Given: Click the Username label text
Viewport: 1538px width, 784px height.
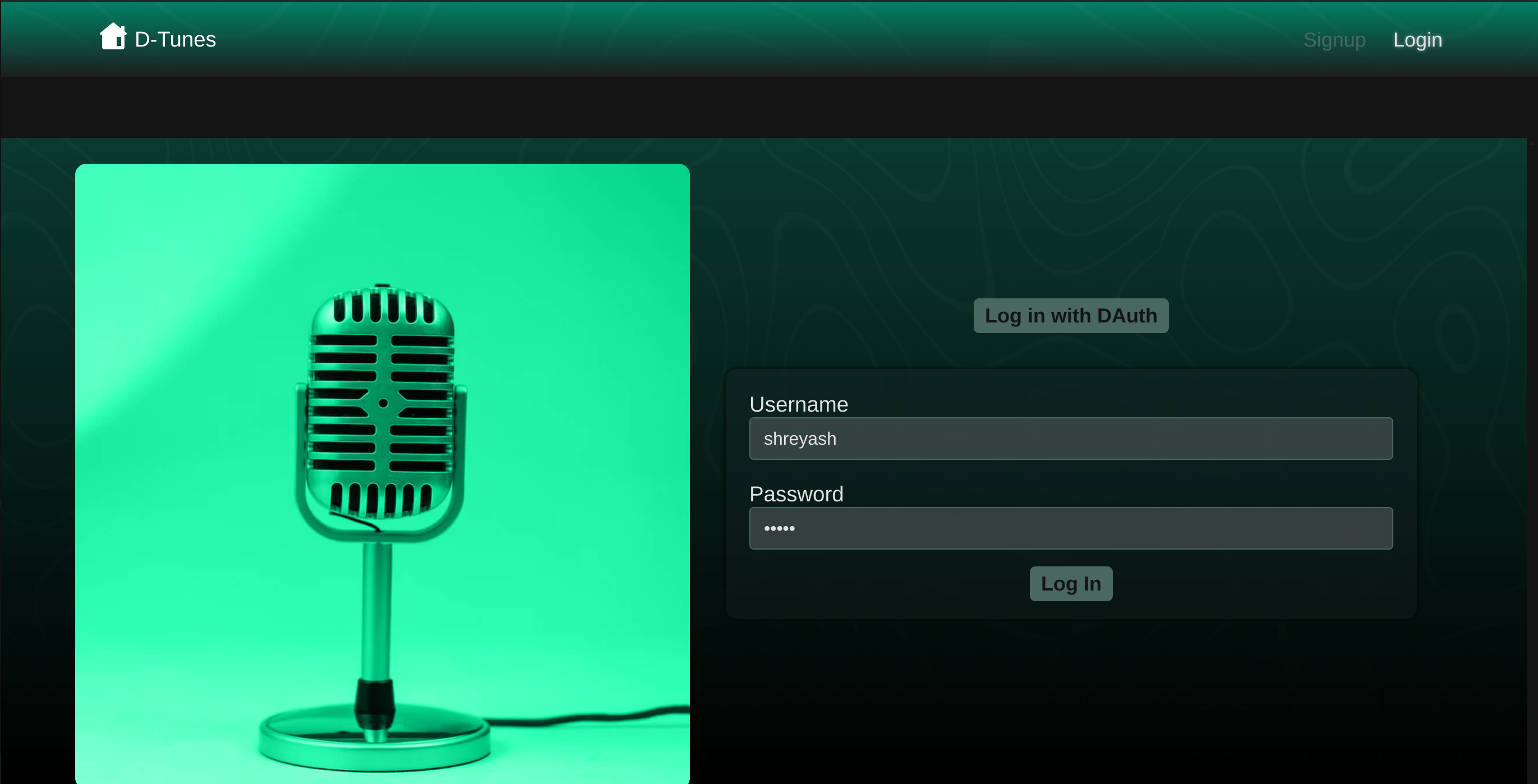Looking at the screenshot, I should (798, 404).
